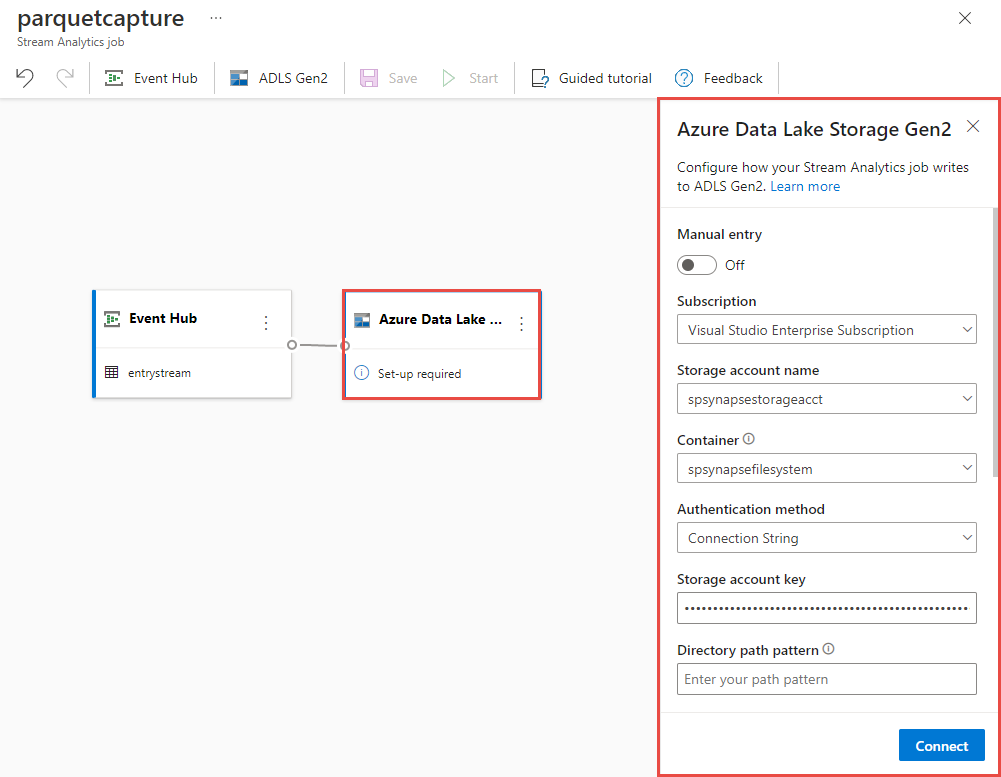
Task: Add an Event Hub input from toolbar
Action: [x=151, y=78]
